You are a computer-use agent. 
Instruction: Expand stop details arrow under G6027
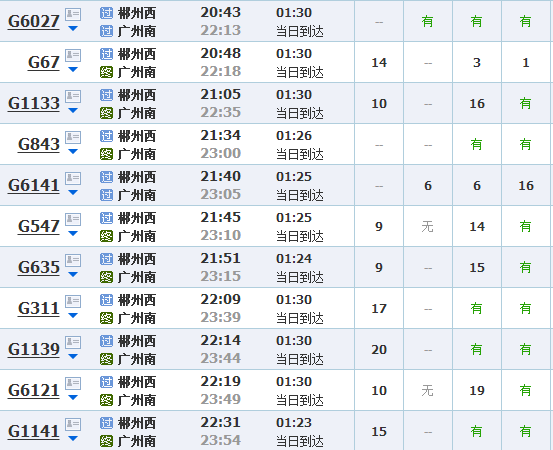point(73,29)
